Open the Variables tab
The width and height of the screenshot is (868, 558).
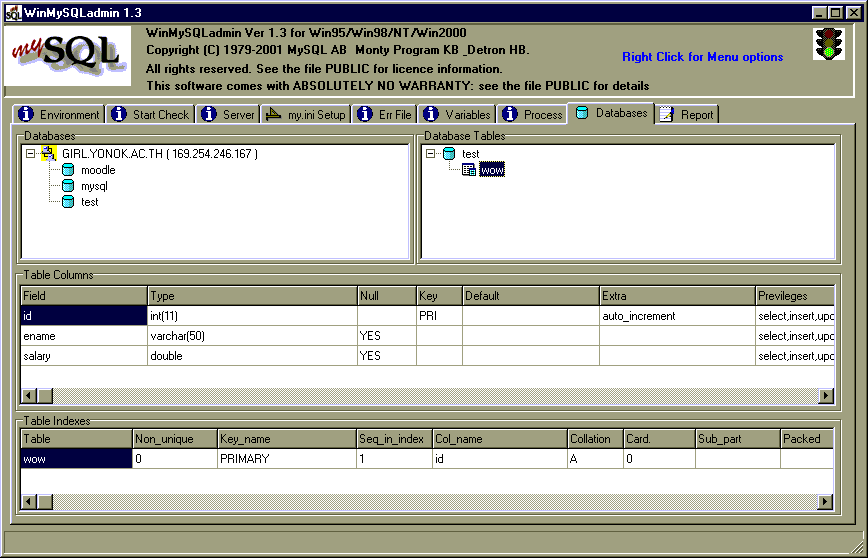[457, 115]
